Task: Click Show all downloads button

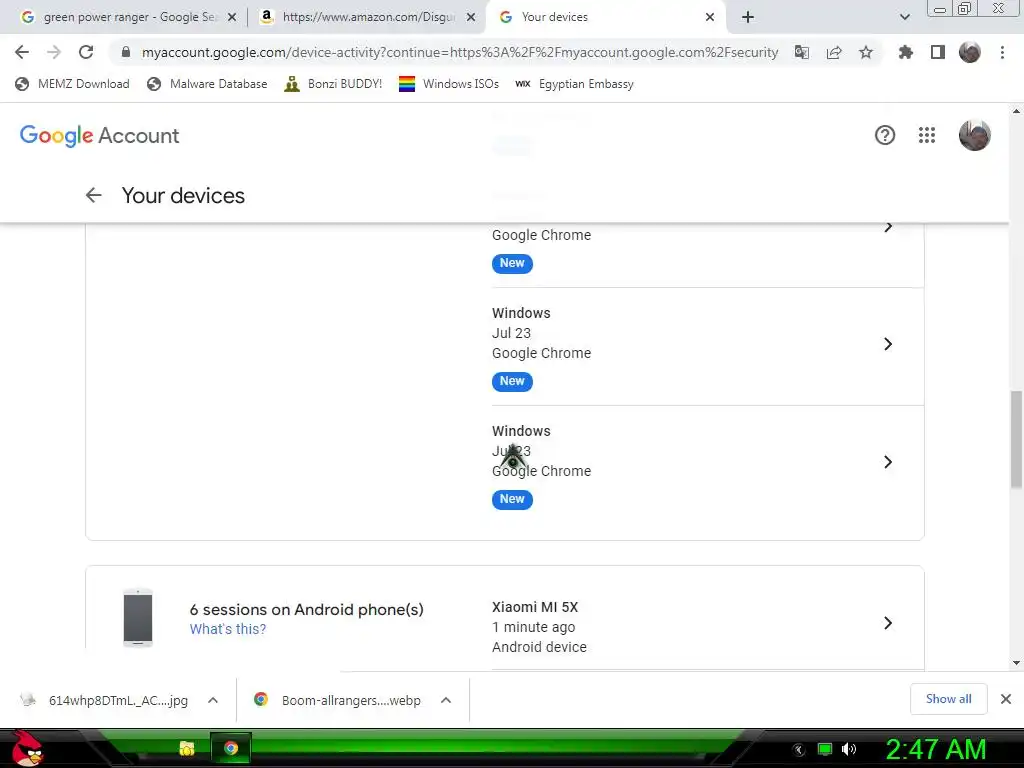Action: coord(948,699)
